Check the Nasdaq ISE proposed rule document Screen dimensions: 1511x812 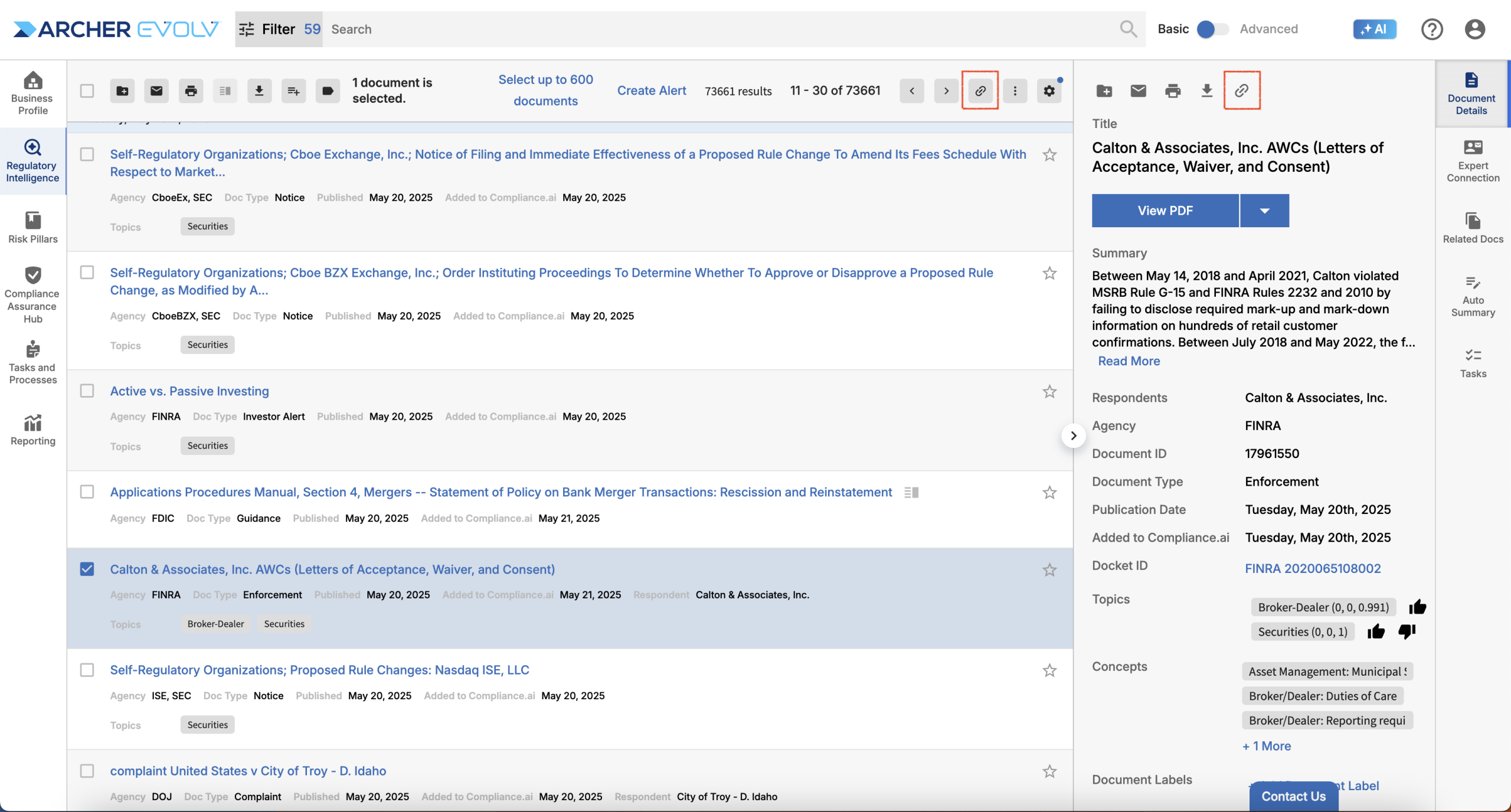[87, 670]
